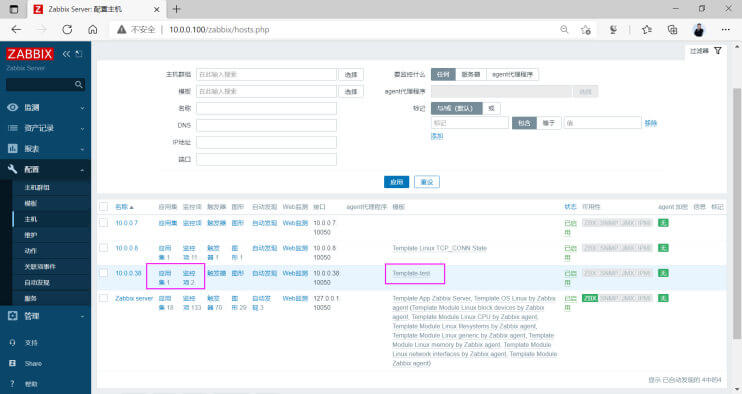Click in the DNS filter input field
The image size is (742, 394).
[266, 125]
